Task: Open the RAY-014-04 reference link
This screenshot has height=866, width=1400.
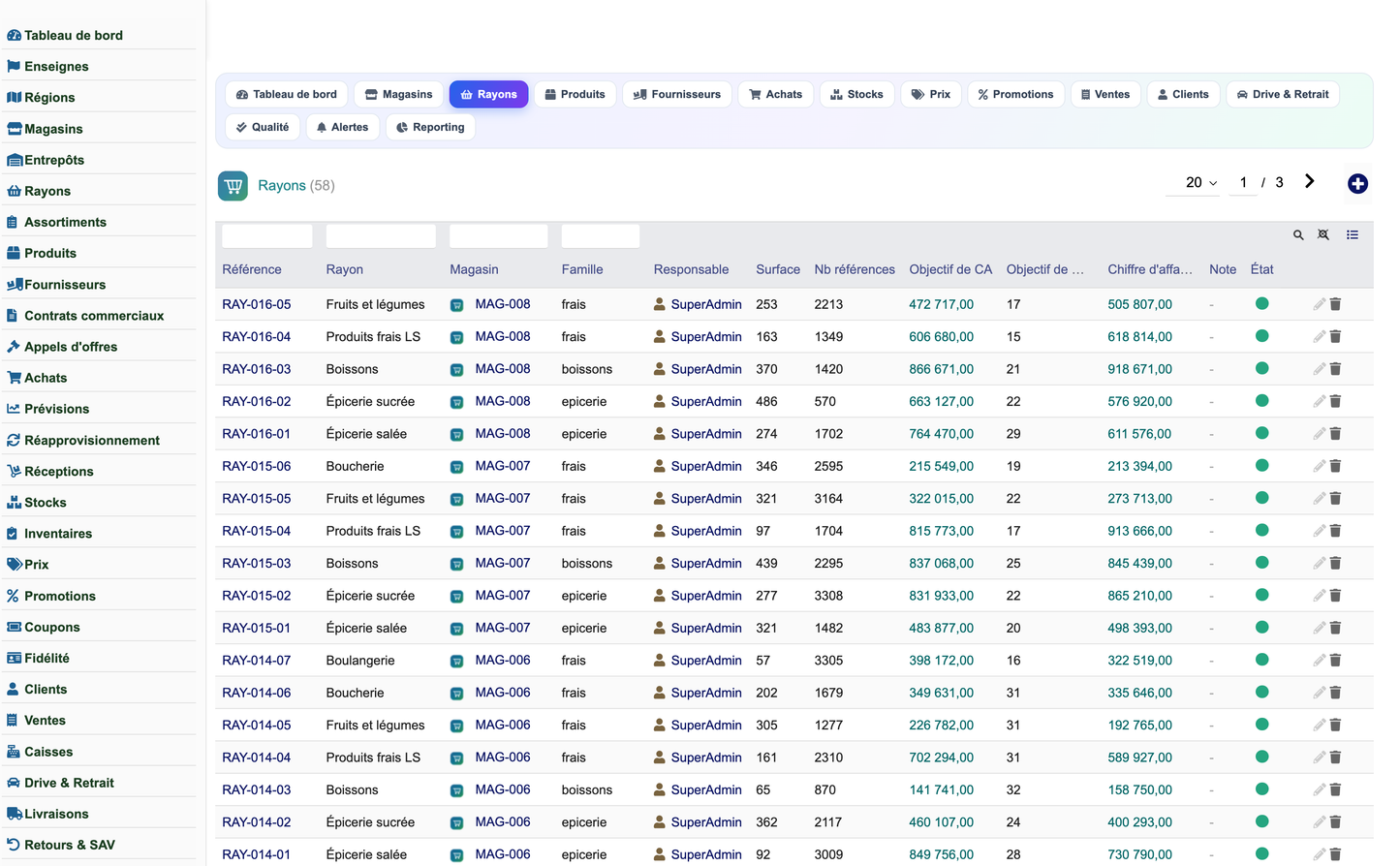Action: point(256,758)
